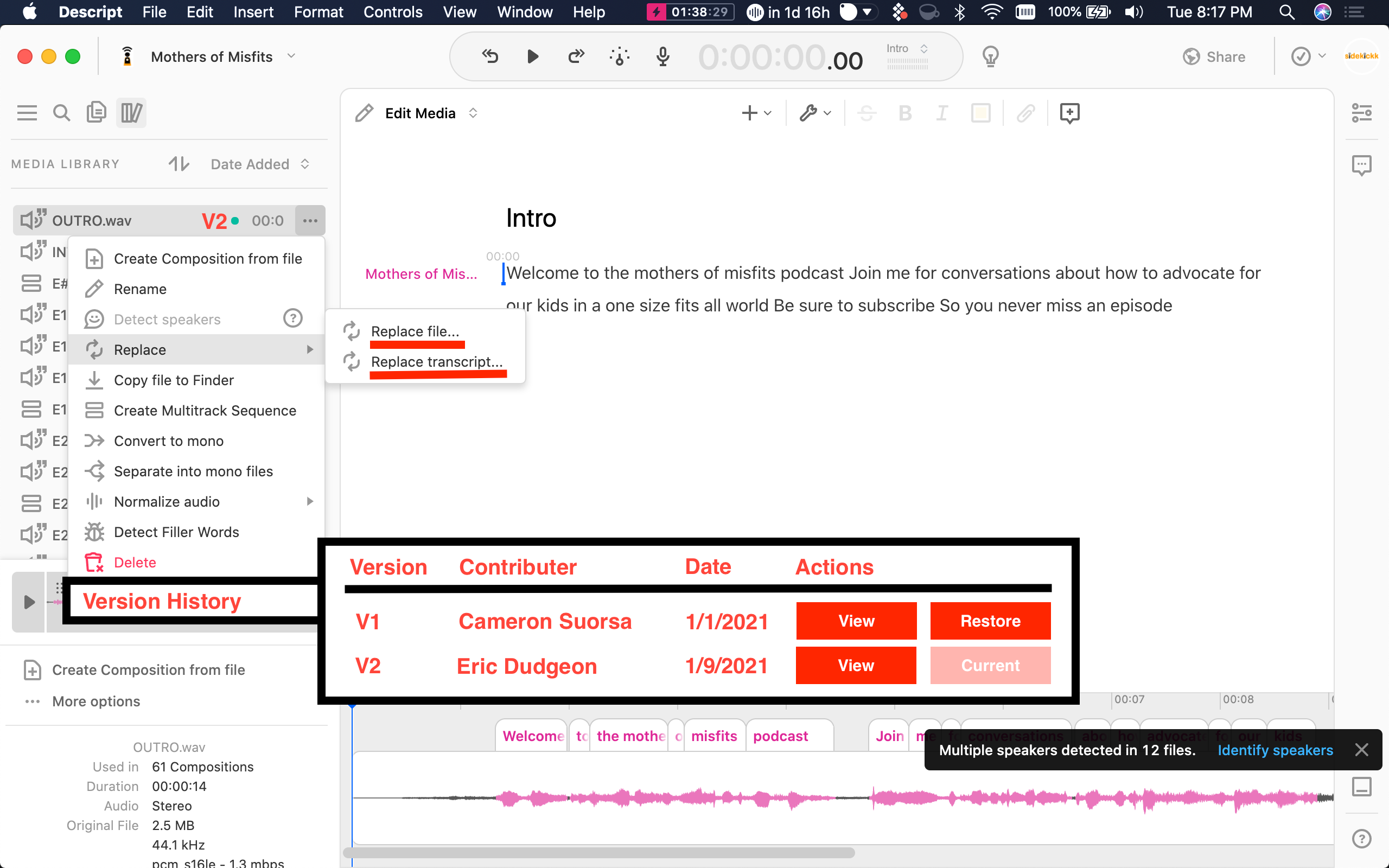The height and width of the screenshot is (868, 1389).
Task: Open the plus insert dropdown
Action: tap(756, 113)
